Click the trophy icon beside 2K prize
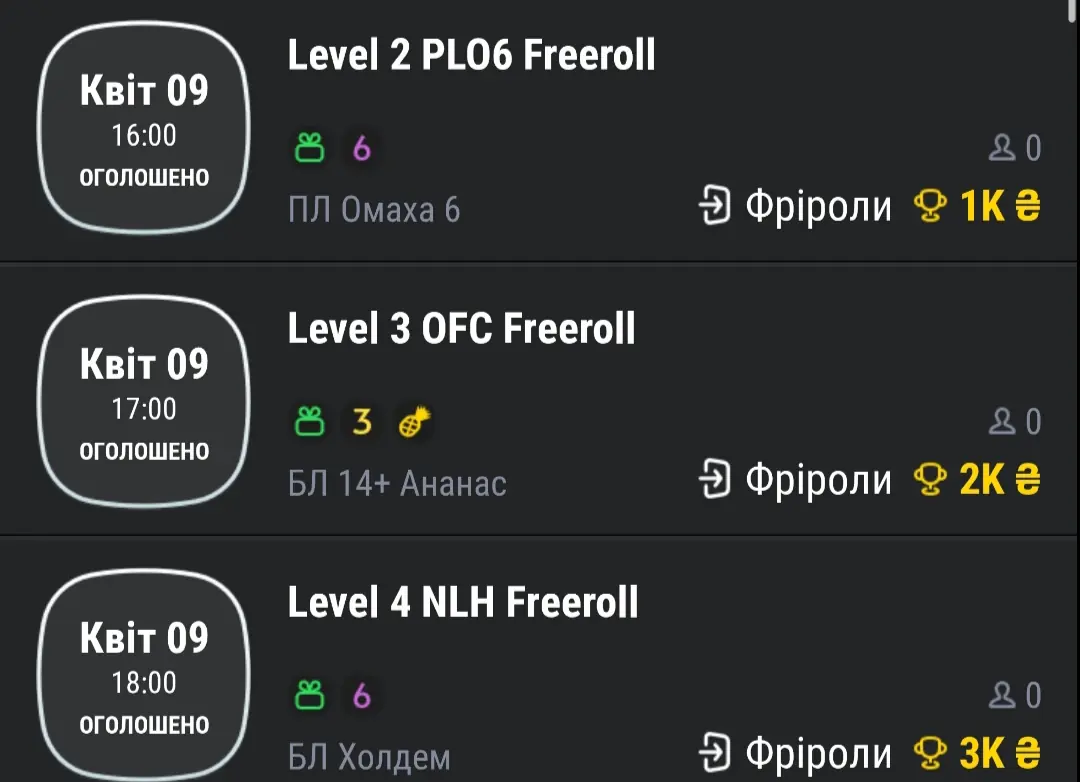Screen dimensions: 1080x782 [930, 481]
